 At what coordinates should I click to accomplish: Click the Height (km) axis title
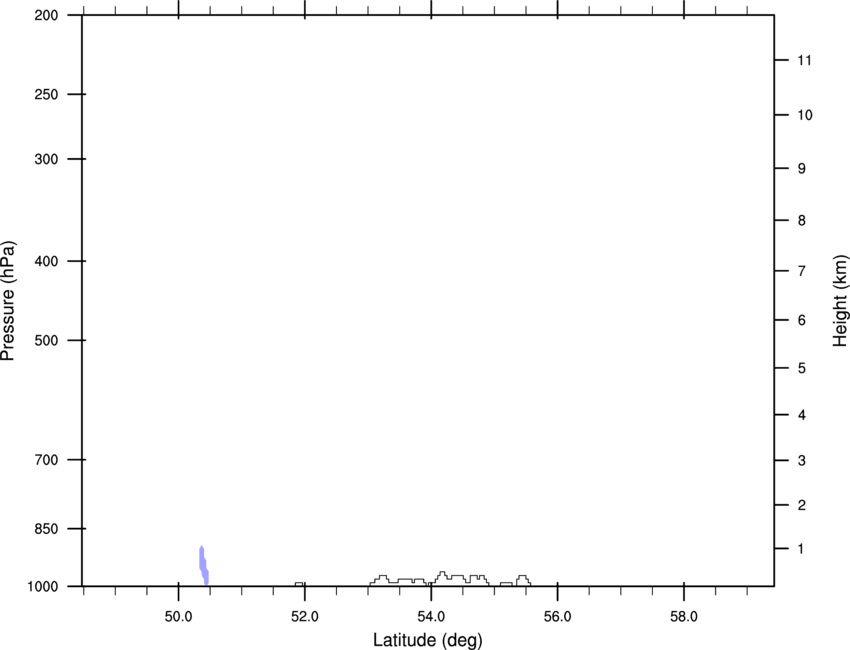[840, 300]
